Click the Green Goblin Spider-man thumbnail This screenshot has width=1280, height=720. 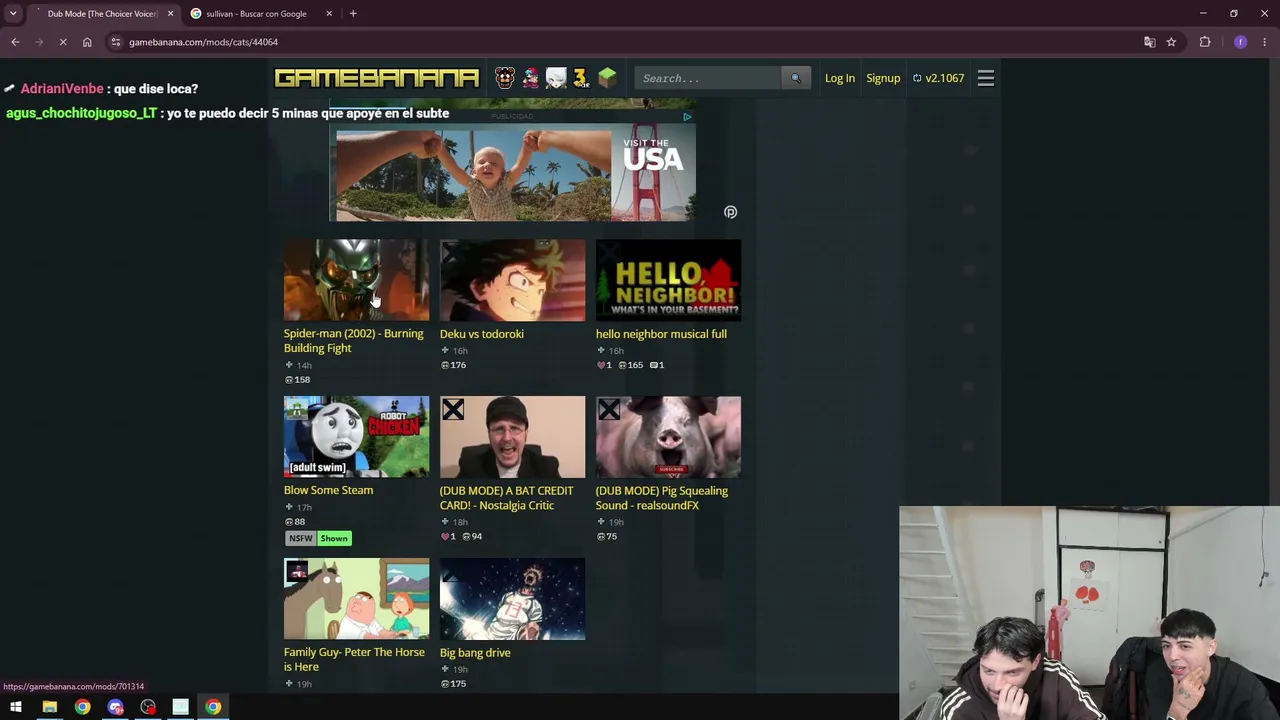point(356,280)
